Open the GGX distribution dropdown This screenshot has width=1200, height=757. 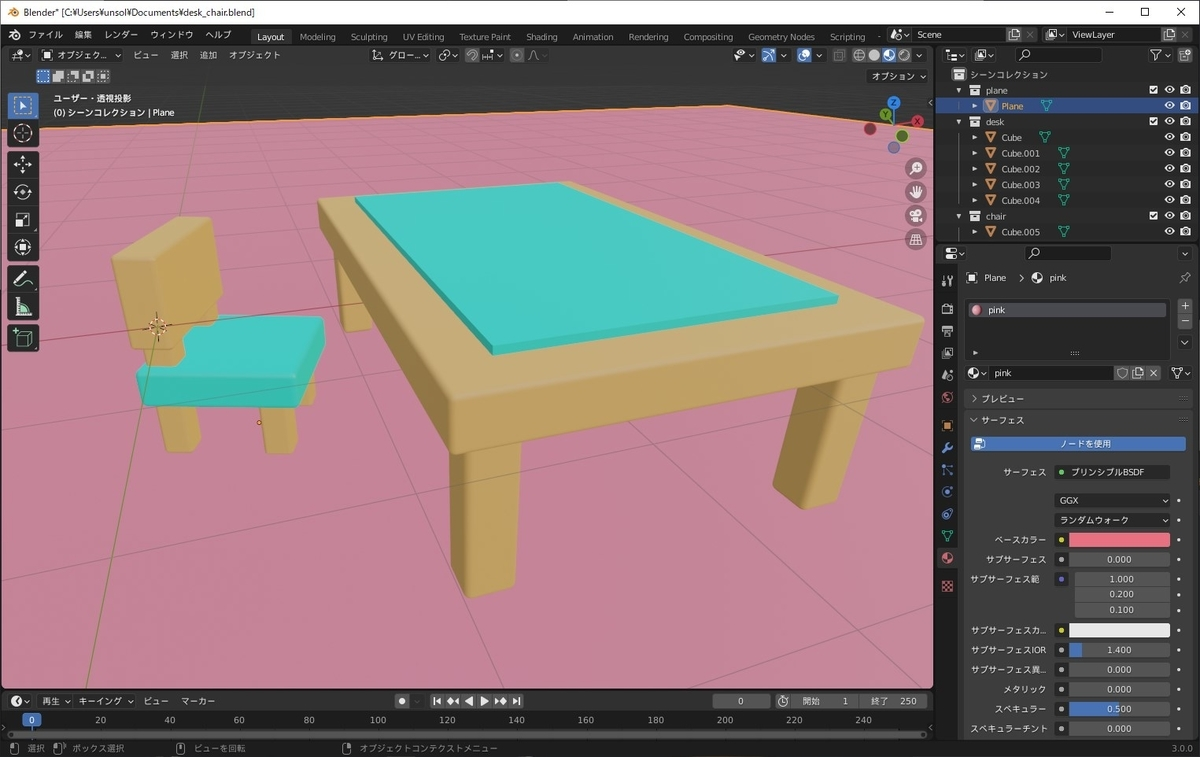(1113, 500)
